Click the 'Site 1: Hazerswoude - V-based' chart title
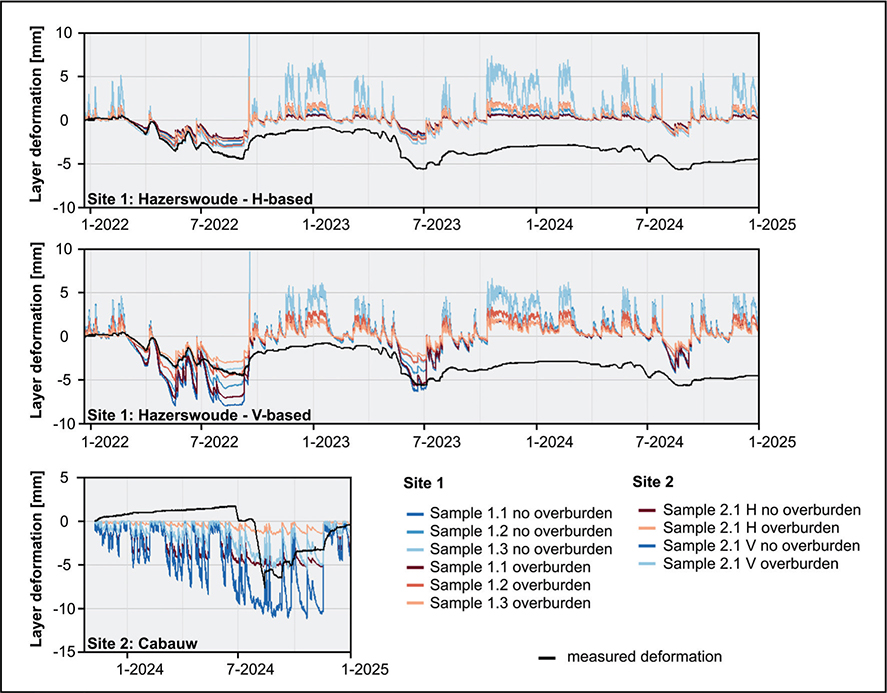 point(199,415)
